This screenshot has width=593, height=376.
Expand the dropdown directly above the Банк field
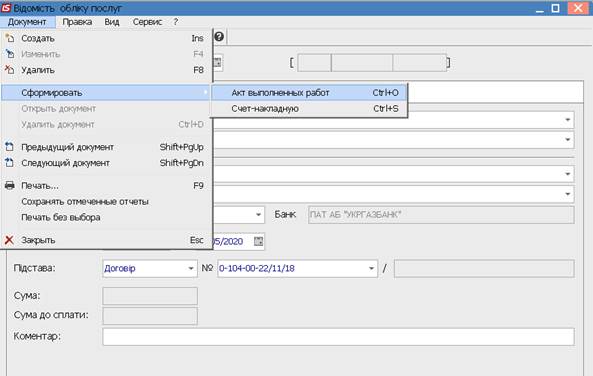coord(568,194)
